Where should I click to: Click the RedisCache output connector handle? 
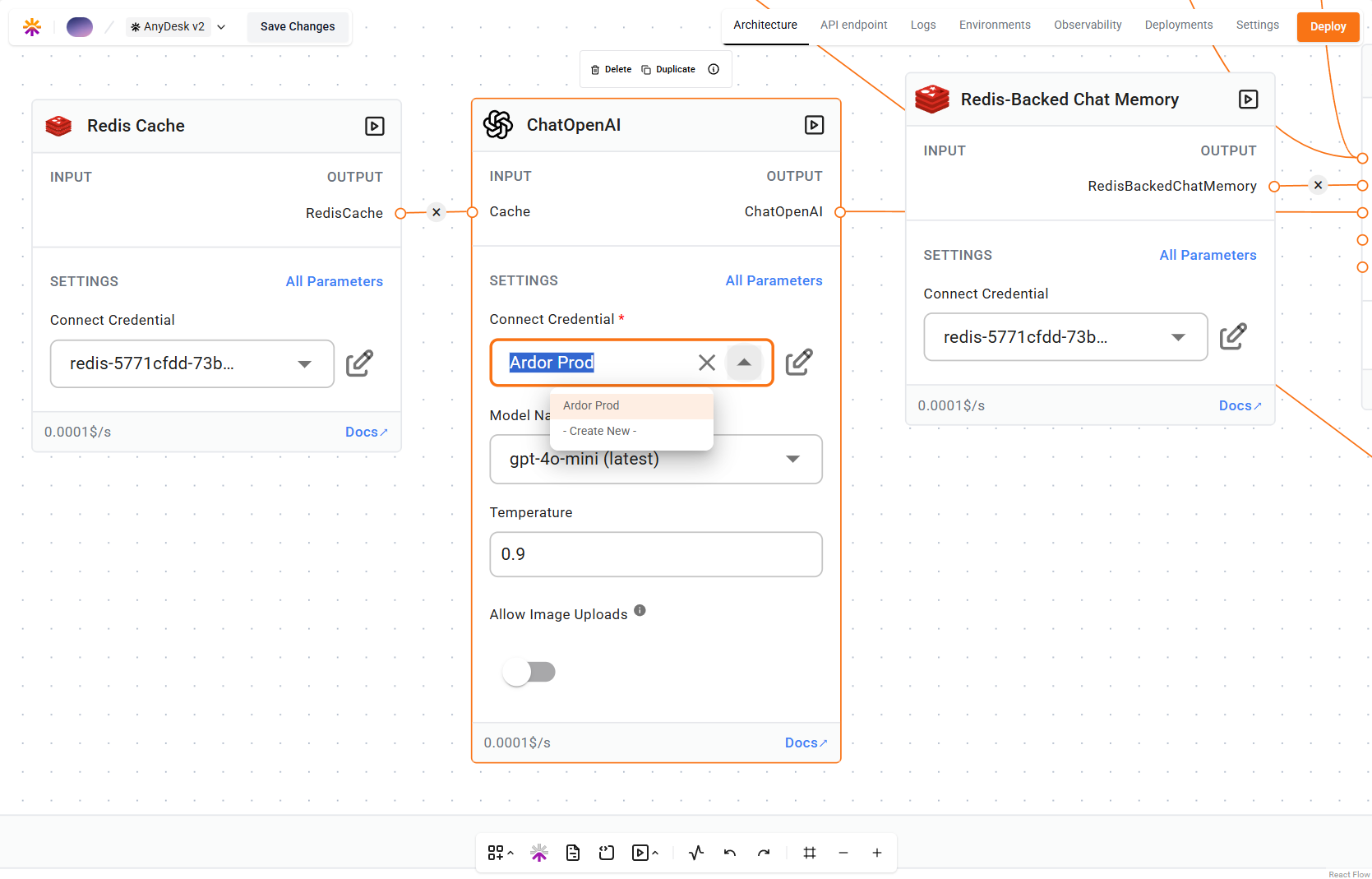coord(400,213)
